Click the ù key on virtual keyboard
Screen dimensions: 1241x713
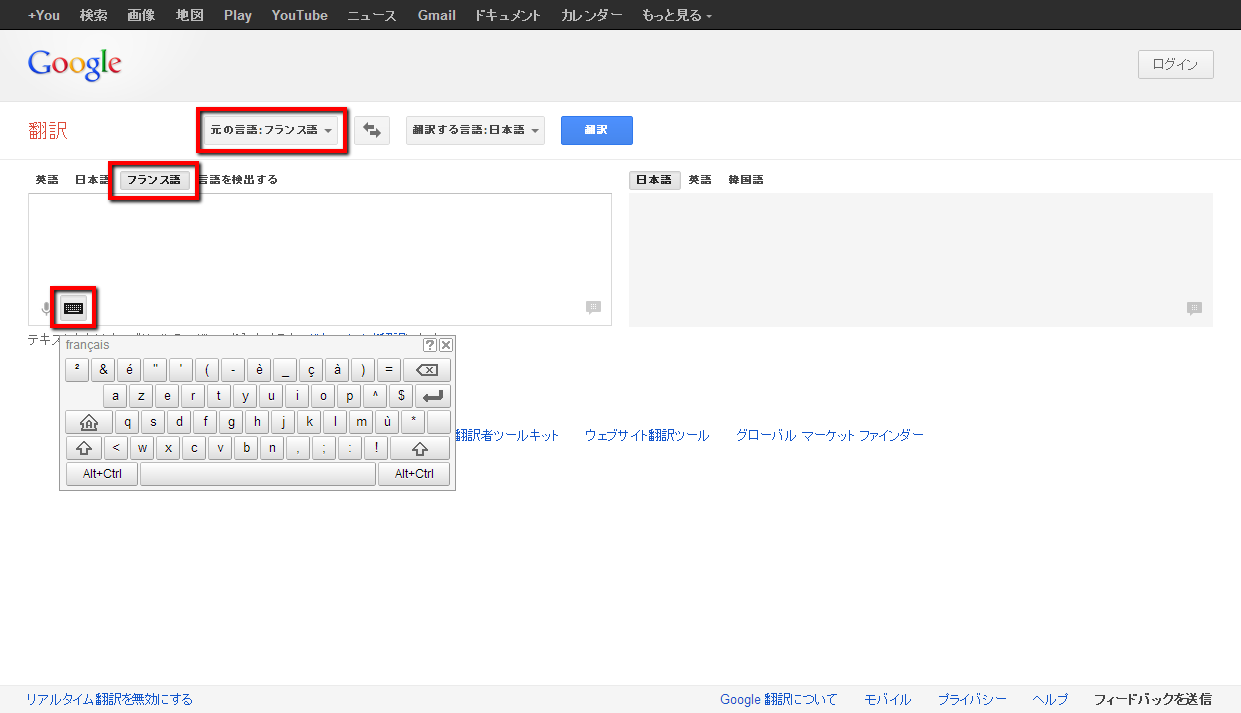387,422
